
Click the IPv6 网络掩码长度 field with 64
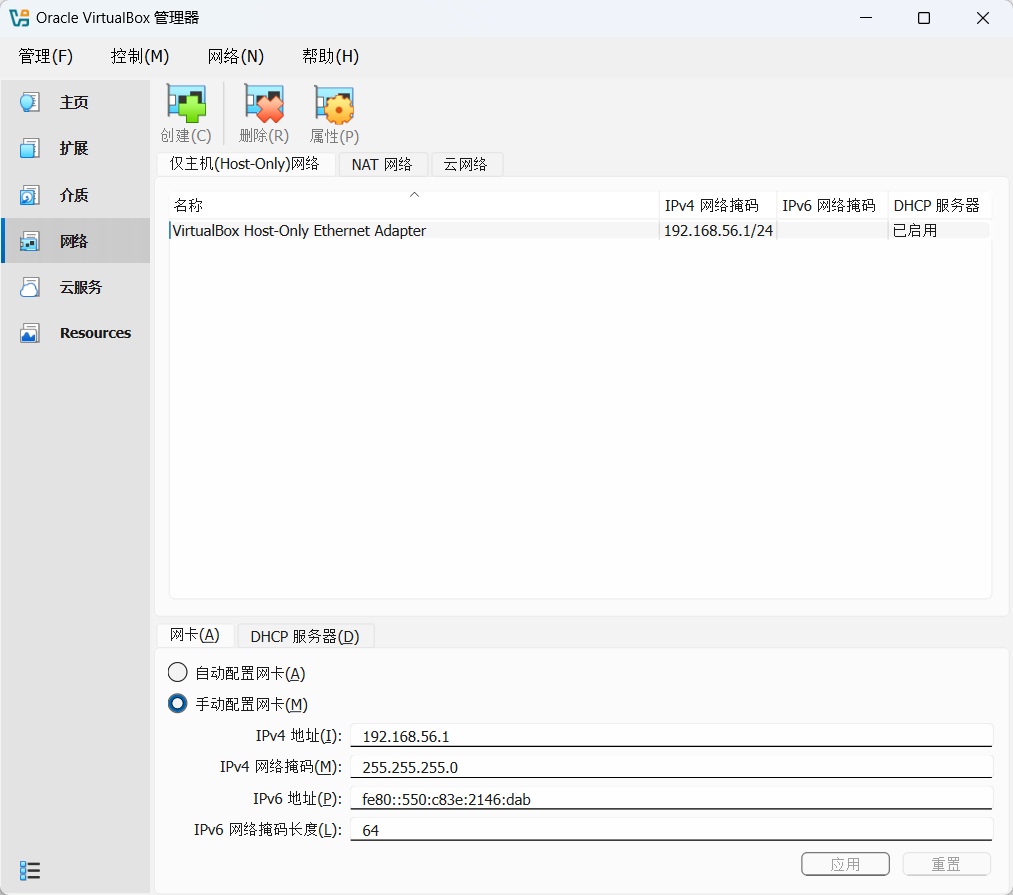click(x=671, y=830)
